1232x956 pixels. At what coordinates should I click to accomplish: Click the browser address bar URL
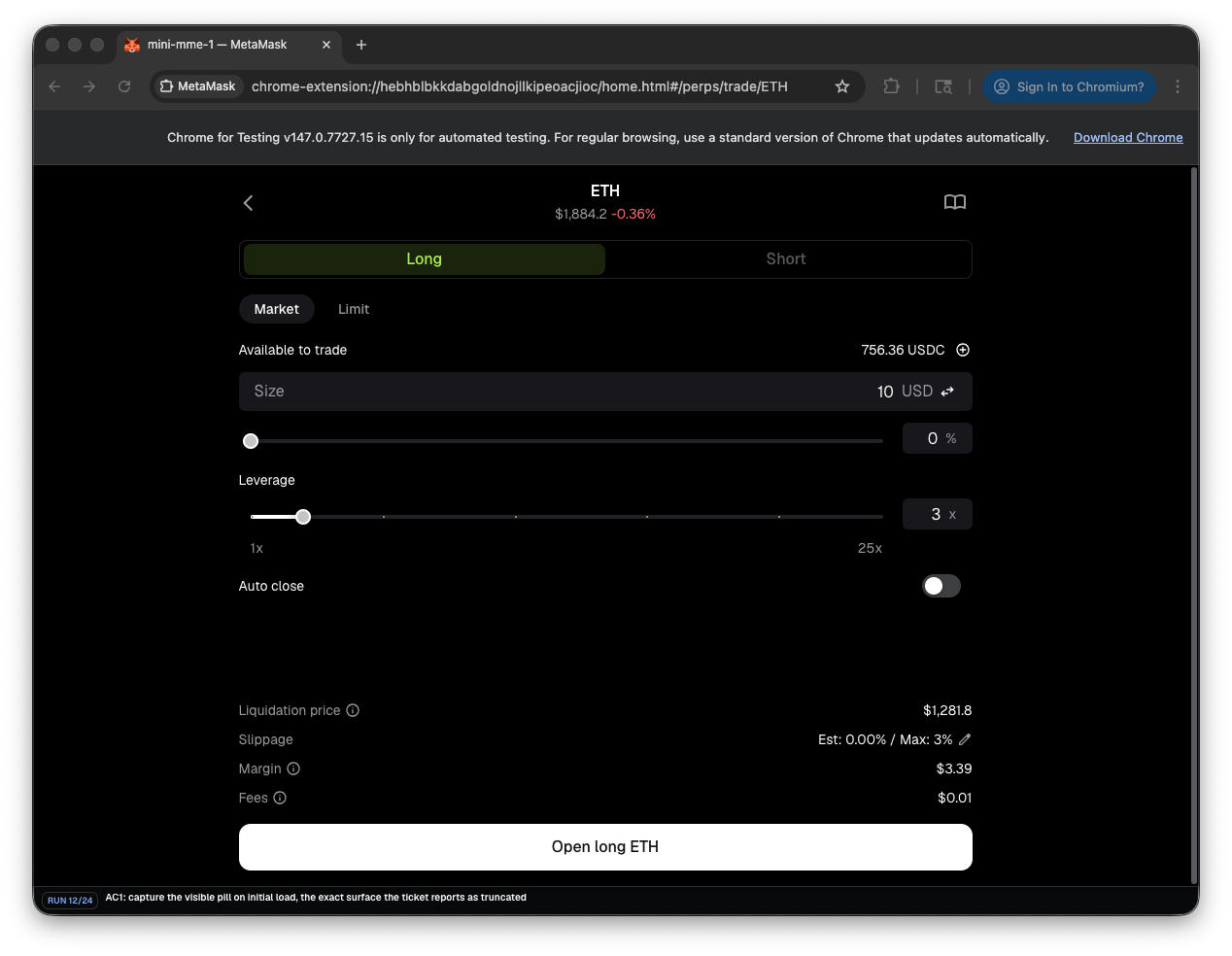click(520, 86)
